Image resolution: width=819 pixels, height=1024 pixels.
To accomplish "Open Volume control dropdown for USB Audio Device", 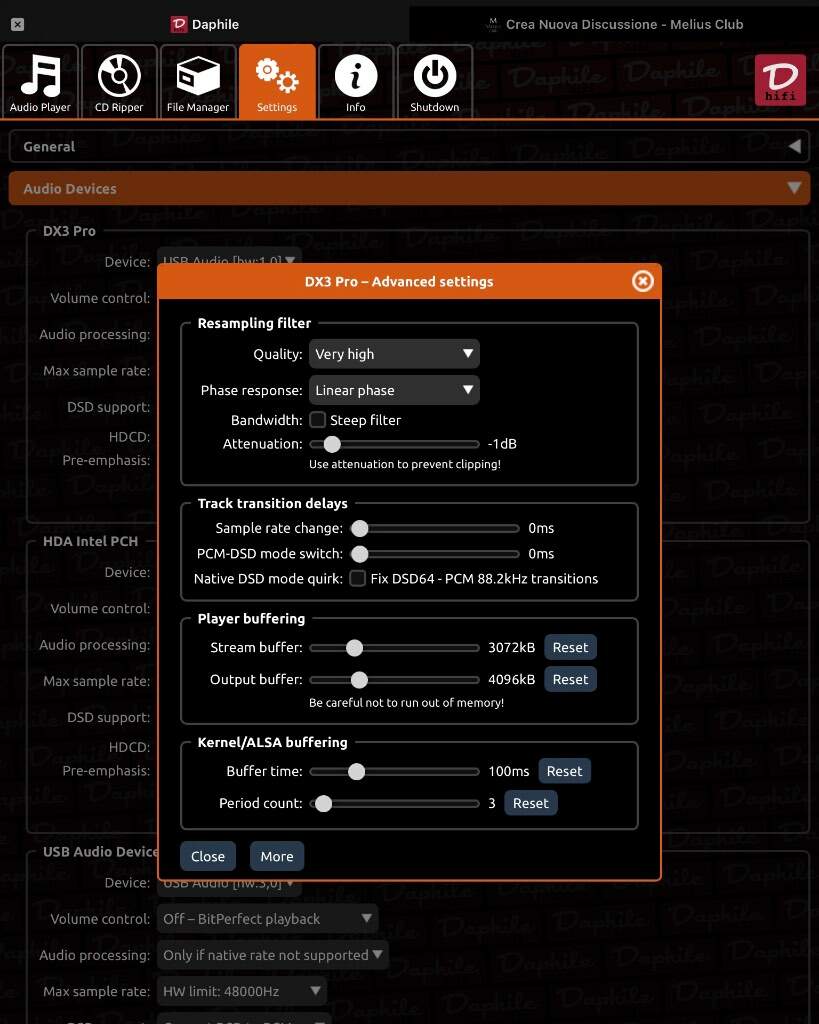I will coord(267,919).
